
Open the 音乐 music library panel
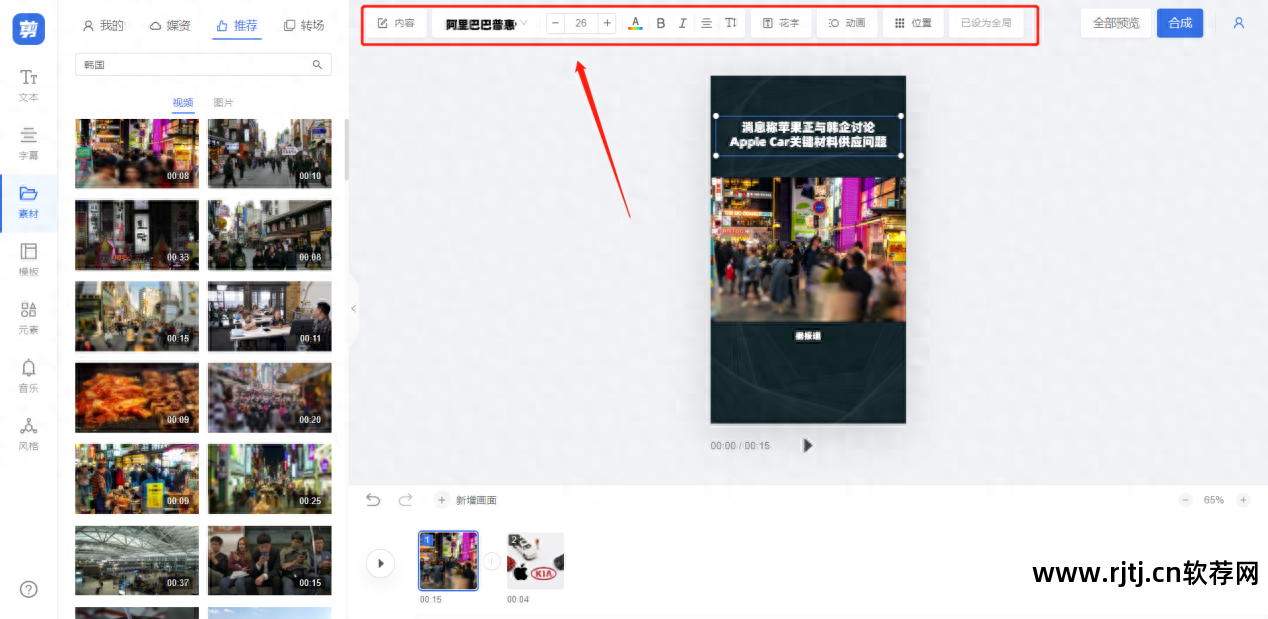(x=28, y=378)
